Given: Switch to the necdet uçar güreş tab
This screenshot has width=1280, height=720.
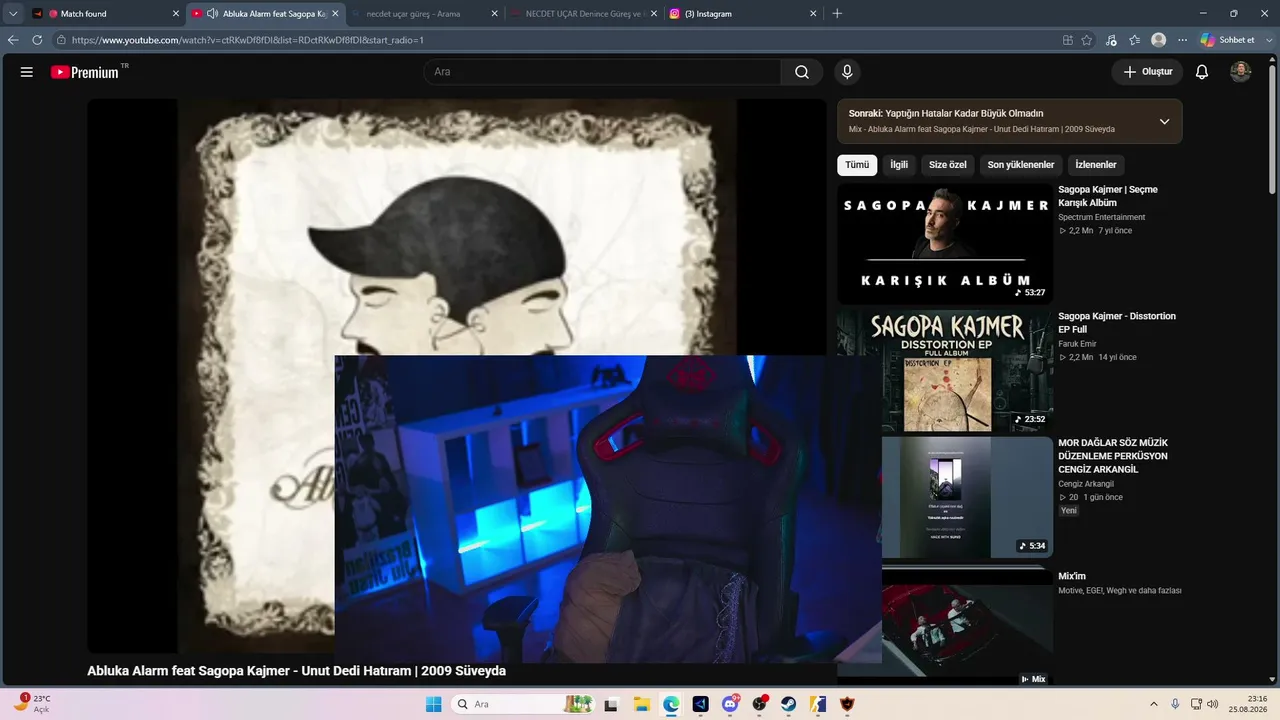Looking at the screenshot, I should coord(425,14).
